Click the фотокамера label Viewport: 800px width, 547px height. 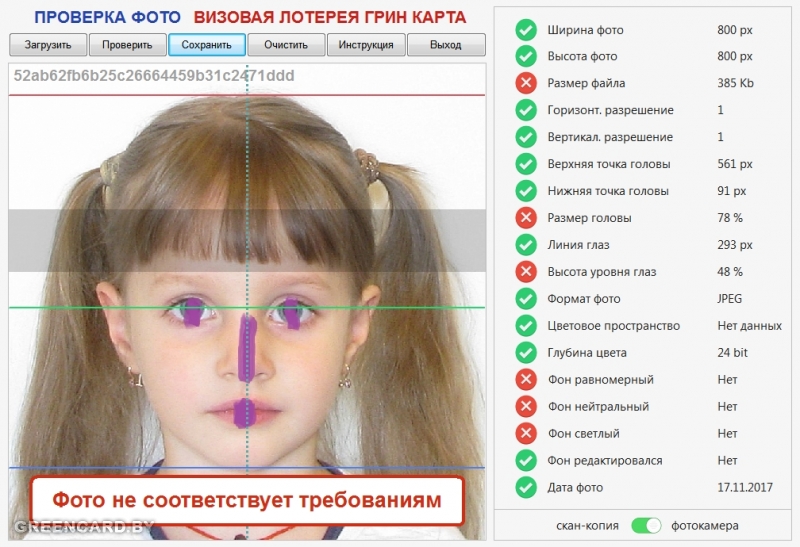pos(705,526)
